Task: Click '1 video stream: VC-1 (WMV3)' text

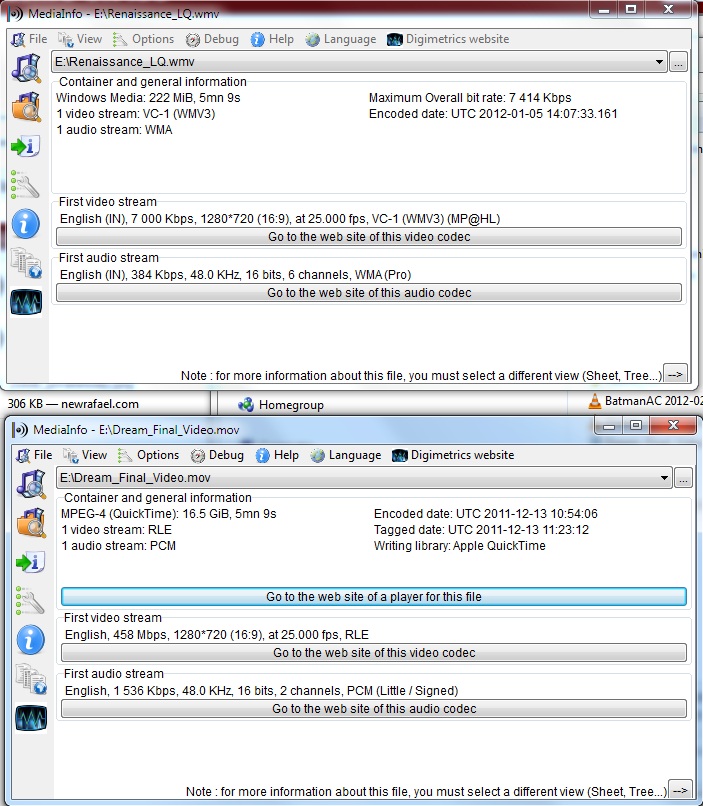Action: [136, 114]
